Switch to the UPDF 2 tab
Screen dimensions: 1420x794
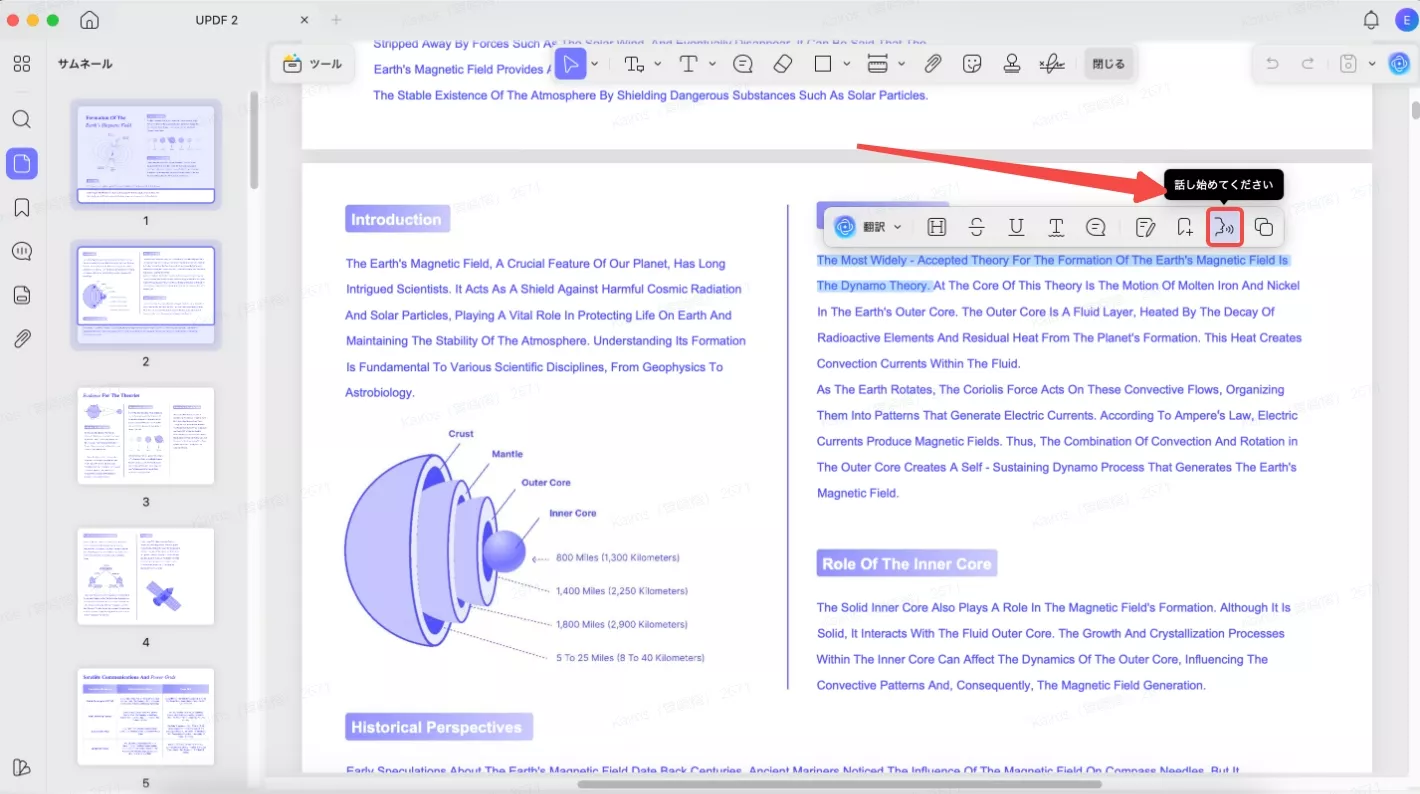(x=218, y=20)
